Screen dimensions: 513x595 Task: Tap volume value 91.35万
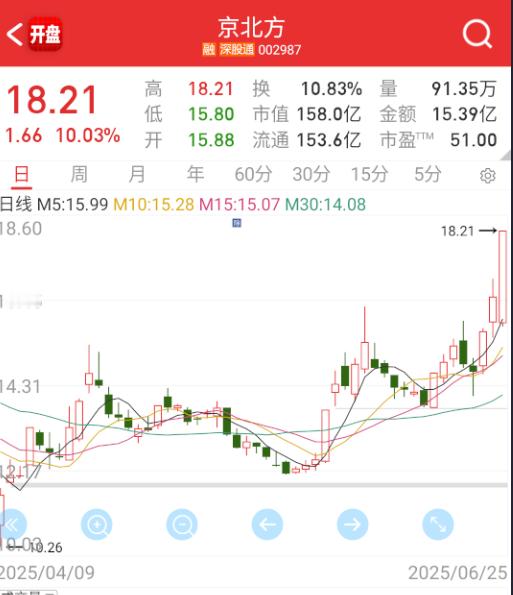click(x=464, y=89)
